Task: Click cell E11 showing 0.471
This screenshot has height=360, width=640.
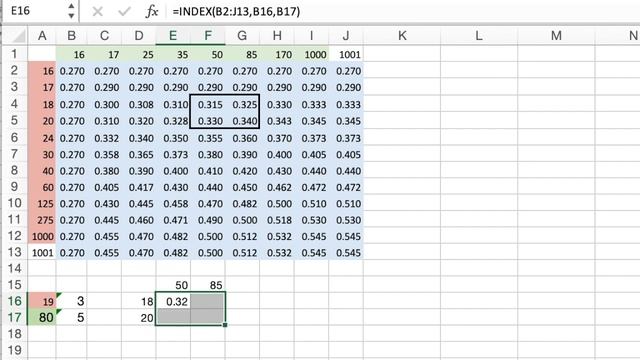Action: (173, 220)
